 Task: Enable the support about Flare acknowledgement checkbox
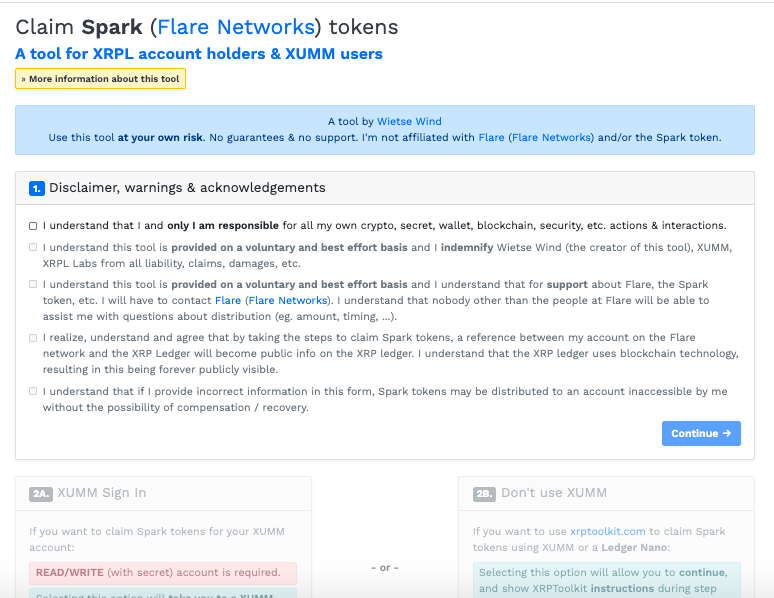click(33, 284)
